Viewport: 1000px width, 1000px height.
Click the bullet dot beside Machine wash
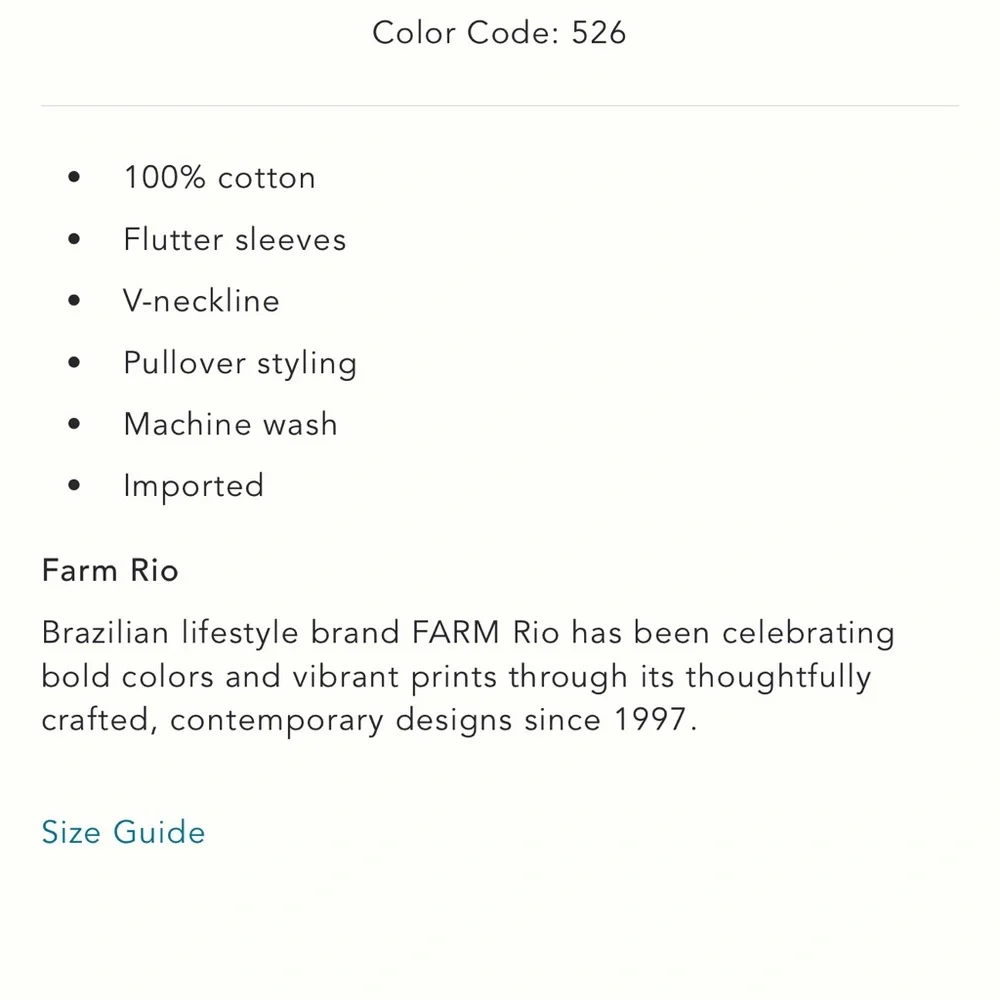click(74, 424)
